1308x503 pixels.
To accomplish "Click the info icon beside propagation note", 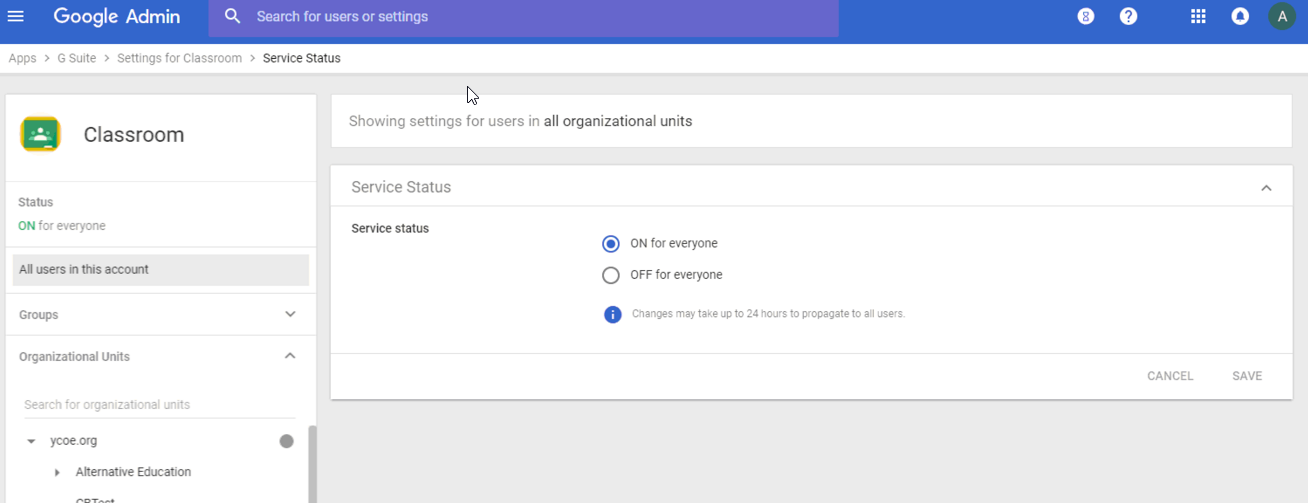I will 613,314.
